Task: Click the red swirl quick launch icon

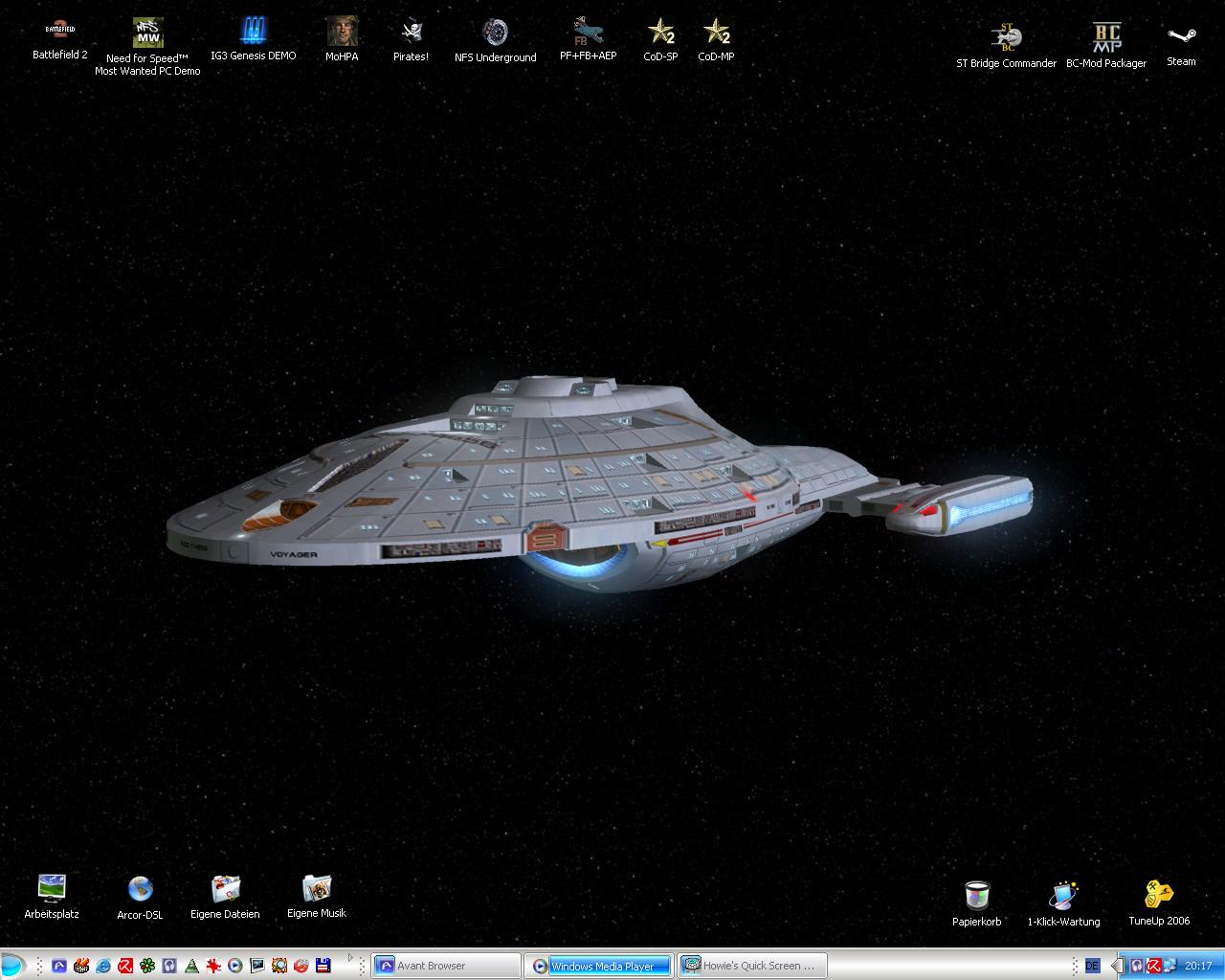Action: [301, 966]
